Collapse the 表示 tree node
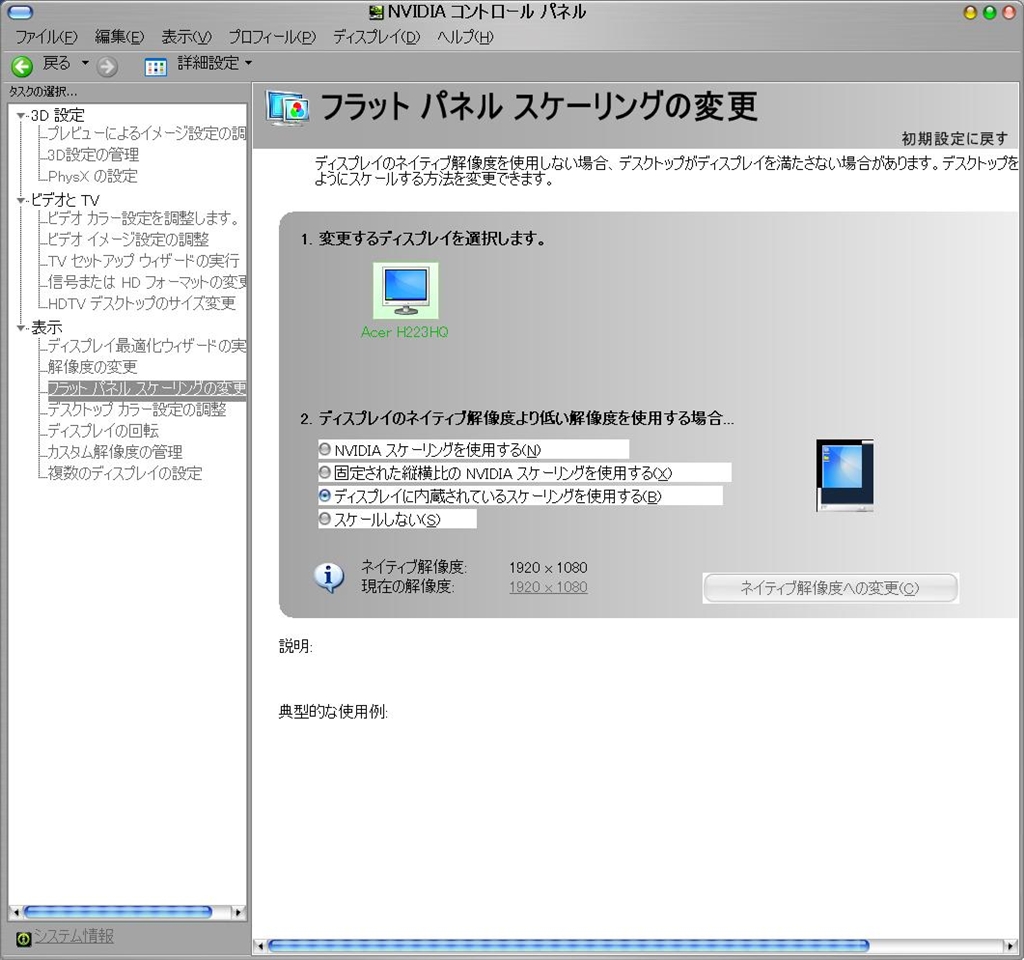The image size is (1024, 960). 21,328
